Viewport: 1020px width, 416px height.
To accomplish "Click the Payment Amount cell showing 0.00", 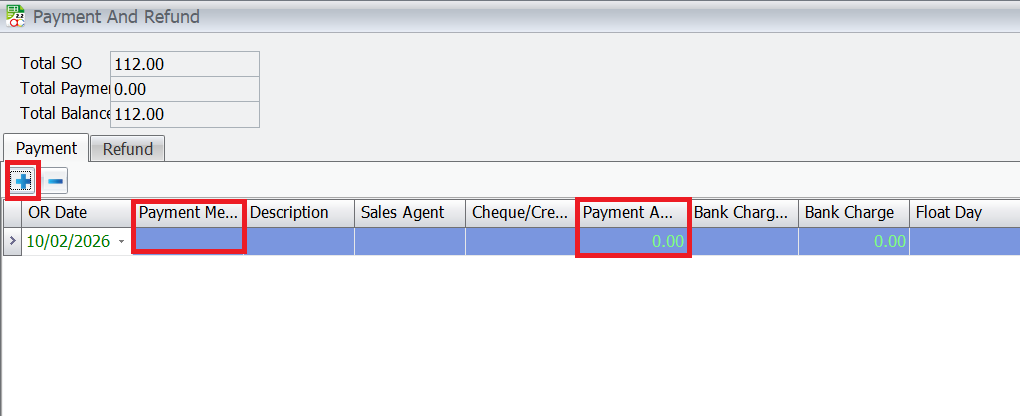I will point(632,241).
